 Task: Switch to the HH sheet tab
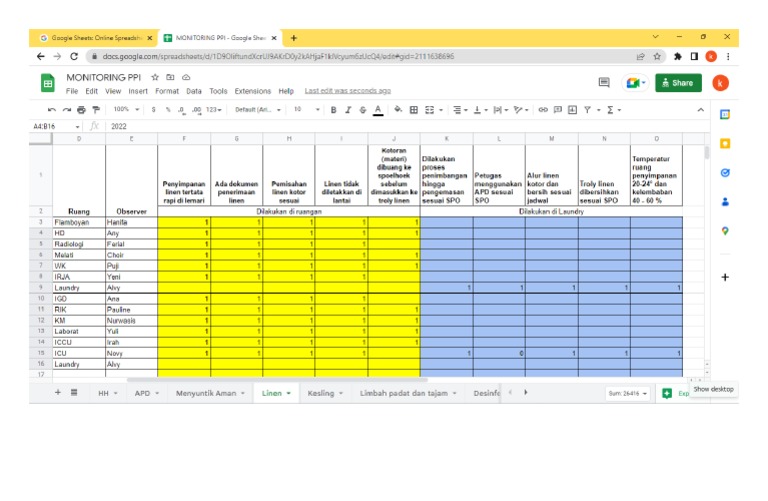[x=107, y=393]
